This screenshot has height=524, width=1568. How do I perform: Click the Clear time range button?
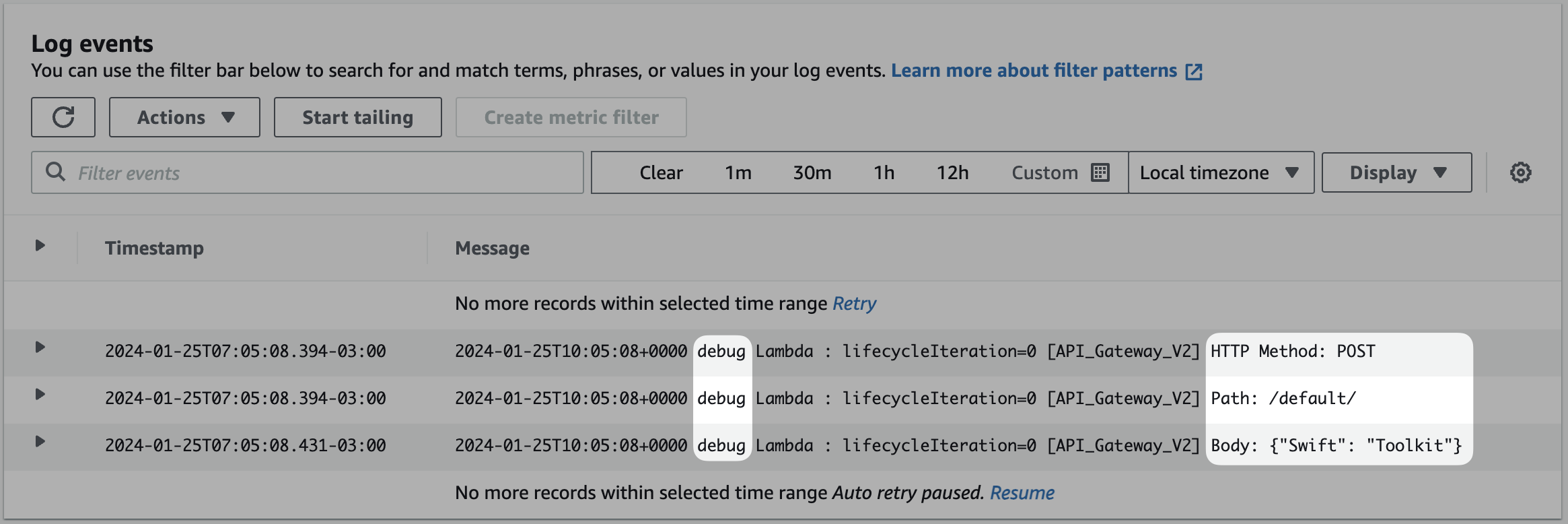(x=661, y=172)
